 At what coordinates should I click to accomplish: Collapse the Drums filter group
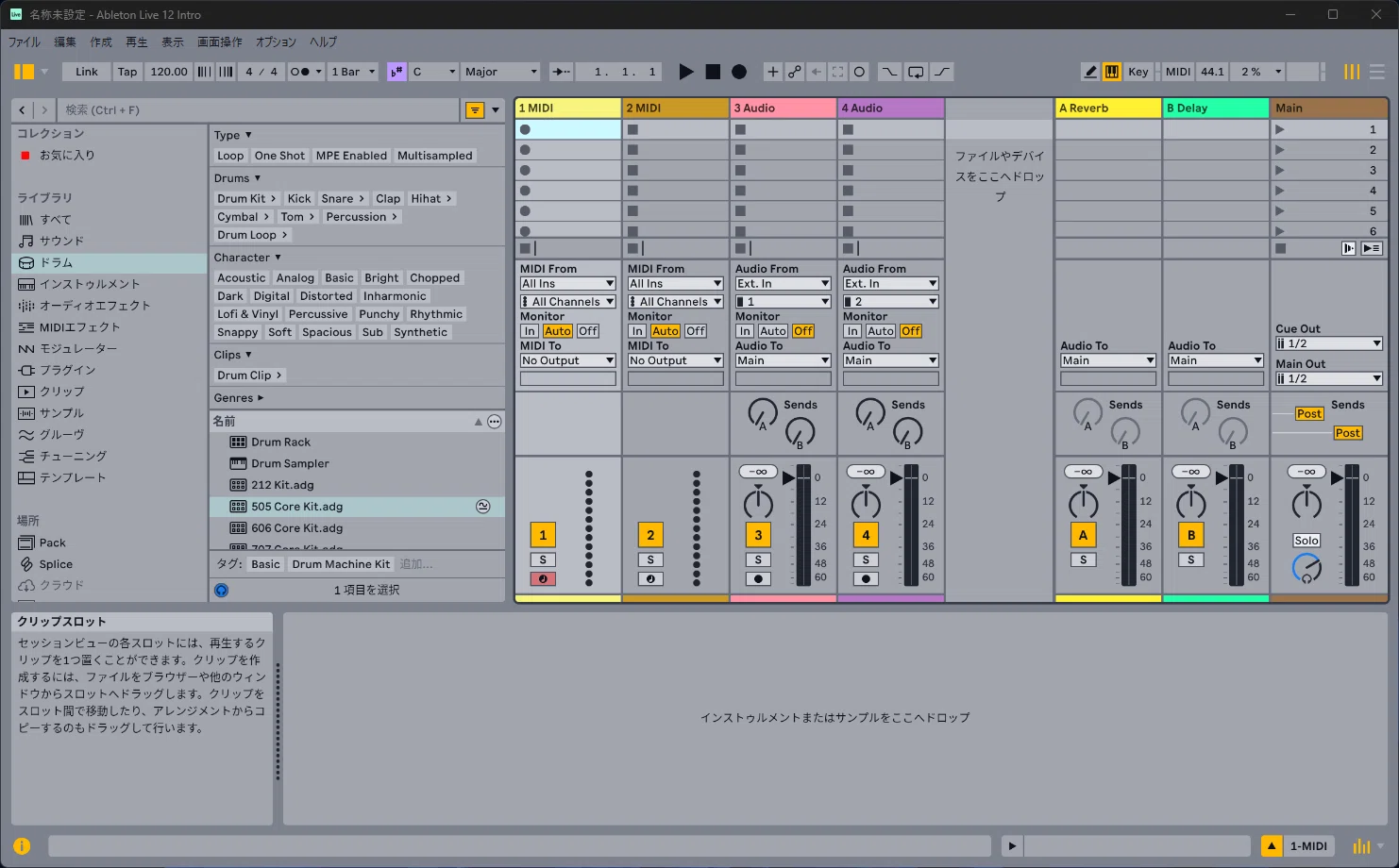tap(237, 178)
